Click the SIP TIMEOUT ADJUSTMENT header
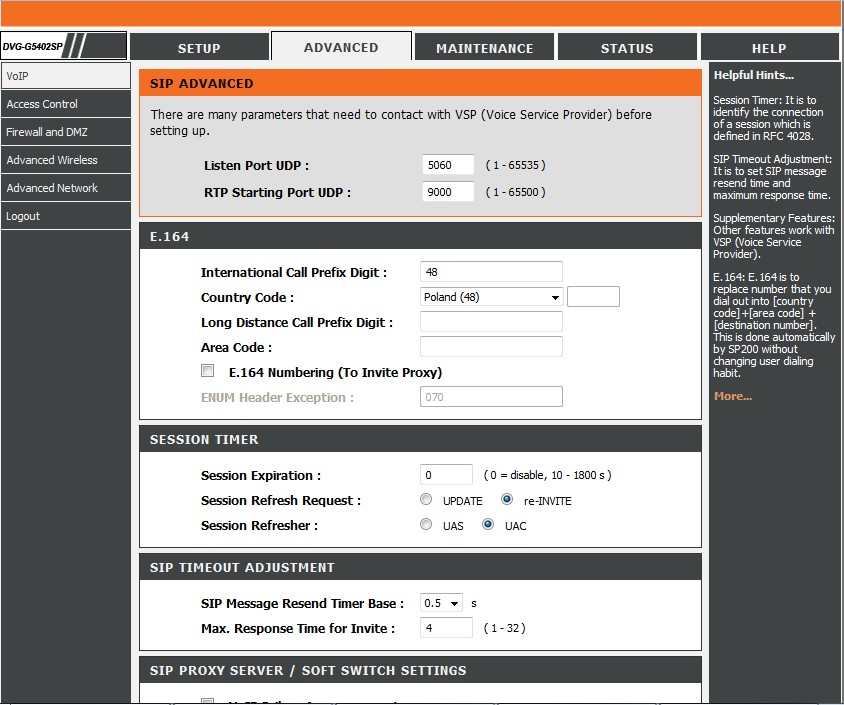Image resolution: width=844 pixels, height=705 pixels. pyautogui.click(x=420, y=567)
